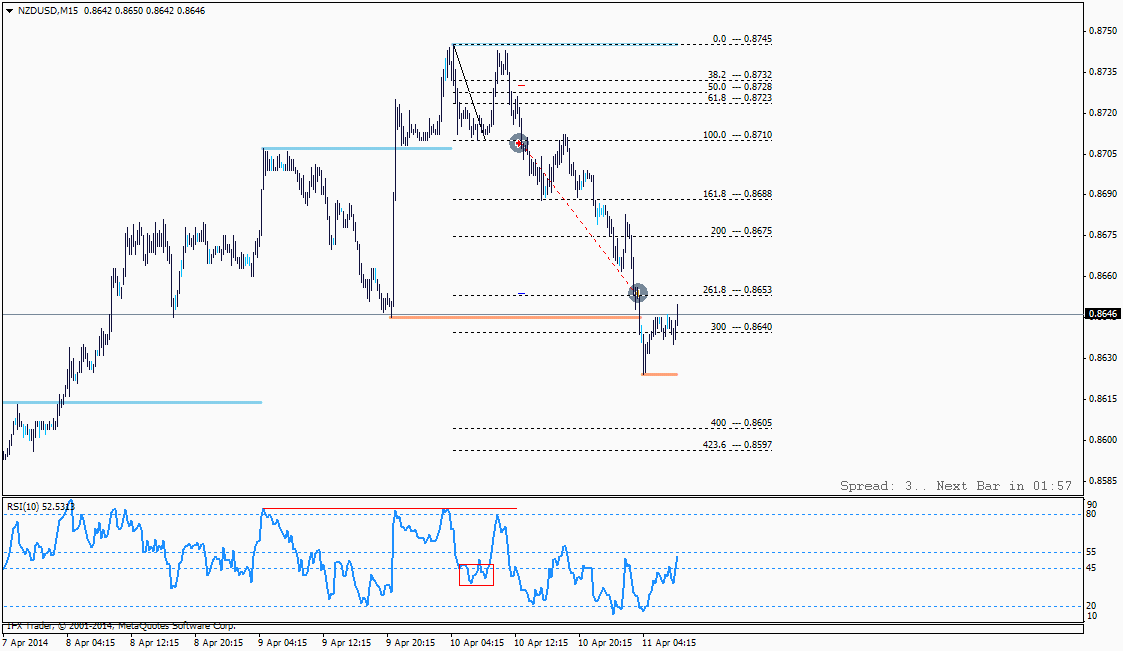Image resolution: width=1123 pixels, height=651 pixels.
Task: Select the red RSI rectangle near level 45
Action: coord(476,575)
